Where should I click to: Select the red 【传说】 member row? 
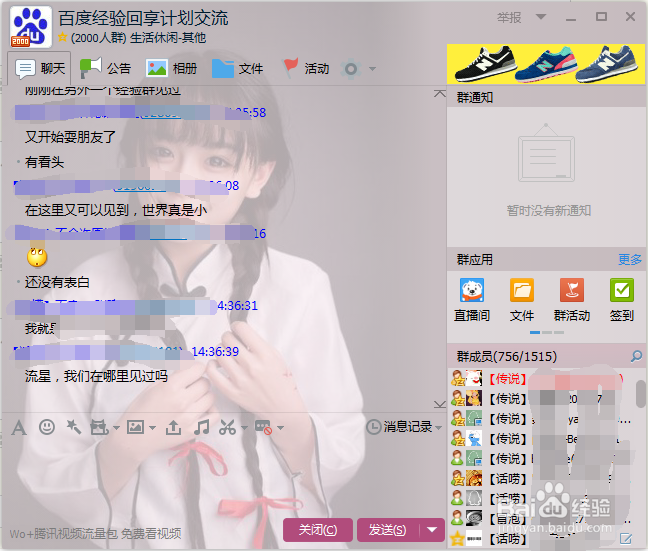543,378
